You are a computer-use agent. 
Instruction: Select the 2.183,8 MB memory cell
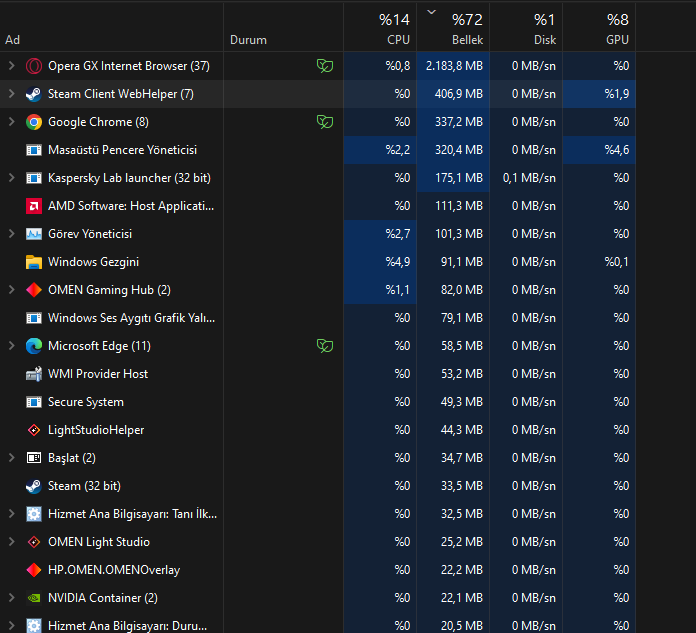click(453, 66)
